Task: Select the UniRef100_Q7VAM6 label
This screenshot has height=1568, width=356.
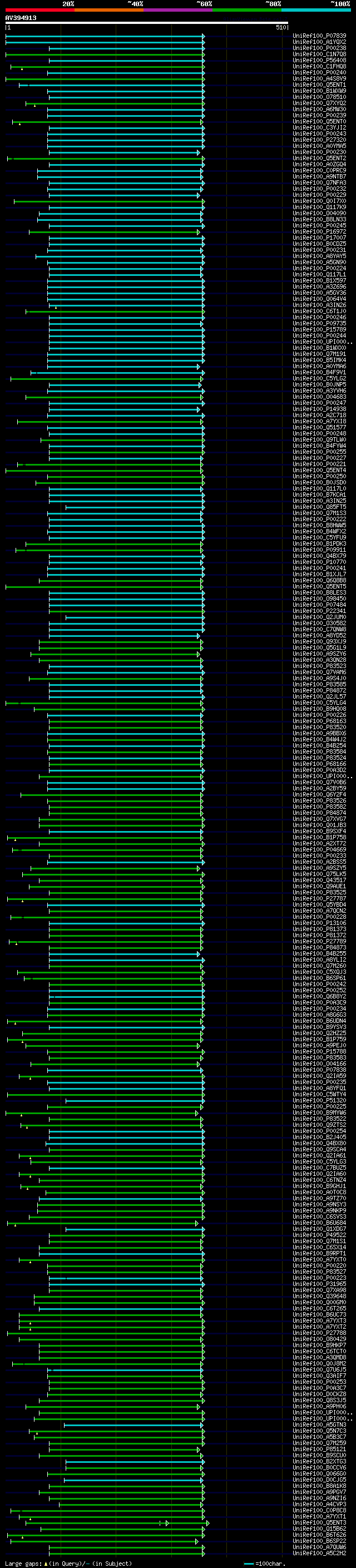Action: pos(319,672)
